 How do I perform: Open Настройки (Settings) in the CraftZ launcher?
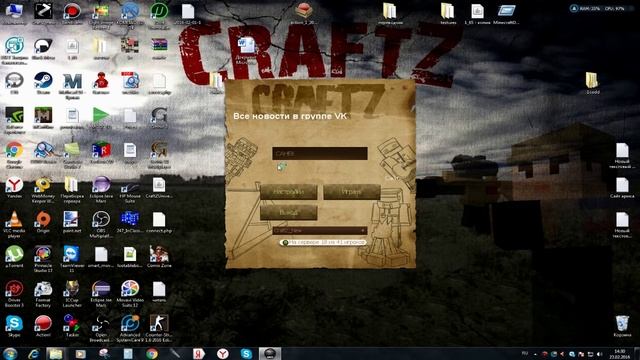tap(289, 192)
